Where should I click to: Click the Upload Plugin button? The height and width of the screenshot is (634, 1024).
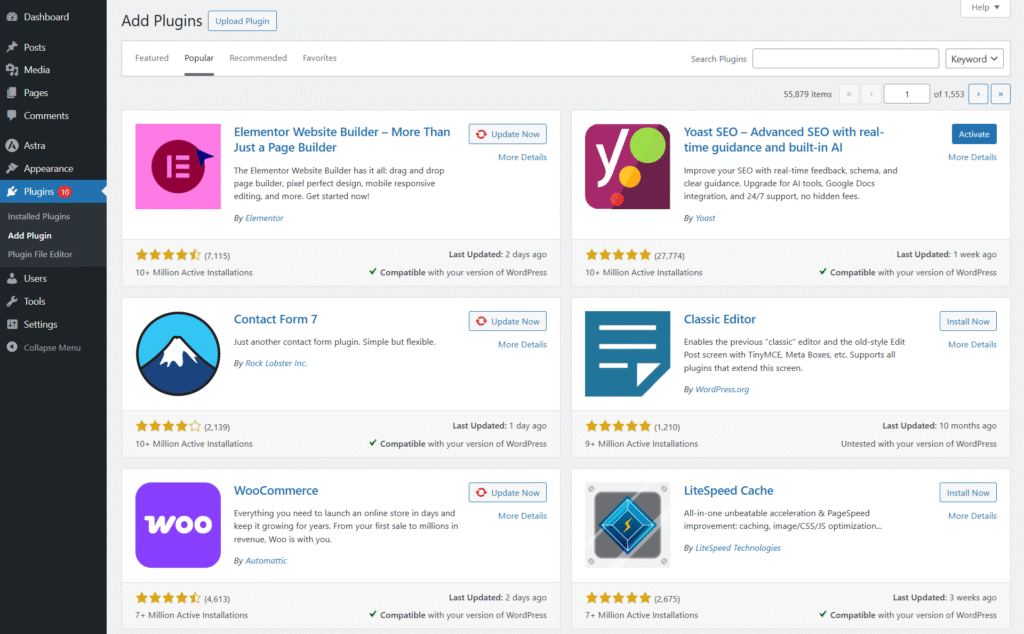(242, 21)
